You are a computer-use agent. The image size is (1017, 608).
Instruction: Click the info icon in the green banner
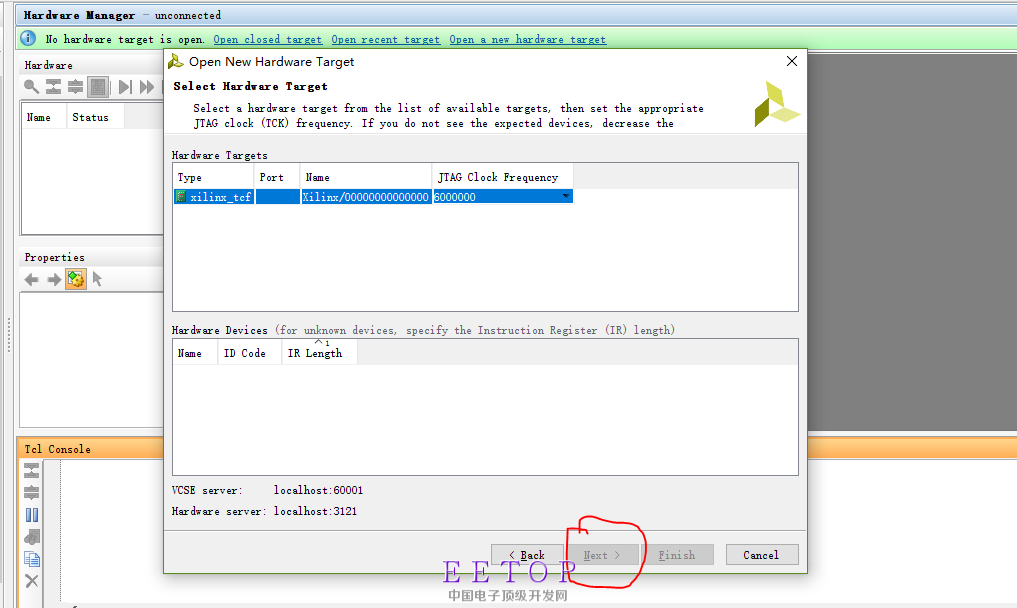click(28, 38)
